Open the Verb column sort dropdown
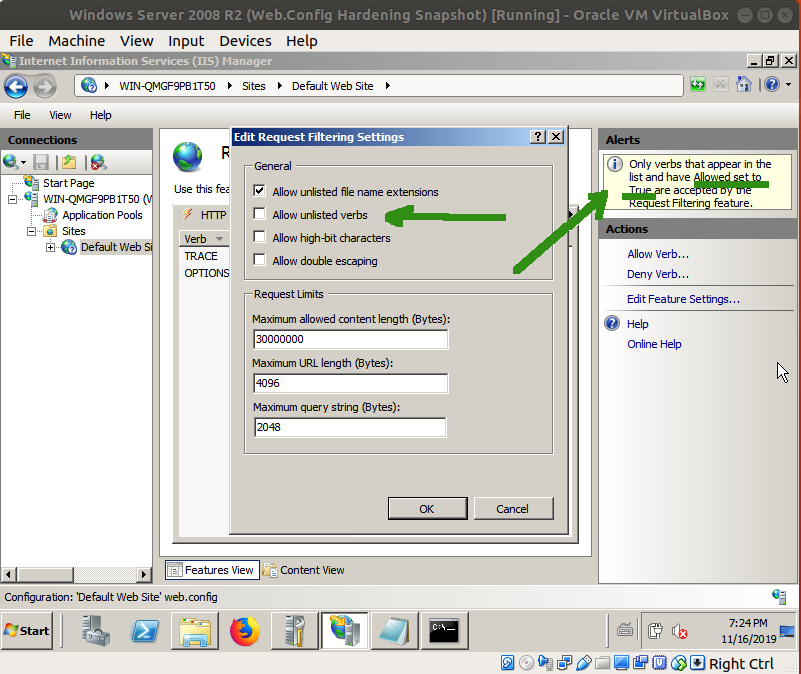Viewport: 801px width, 674px height. pos(219,239)
